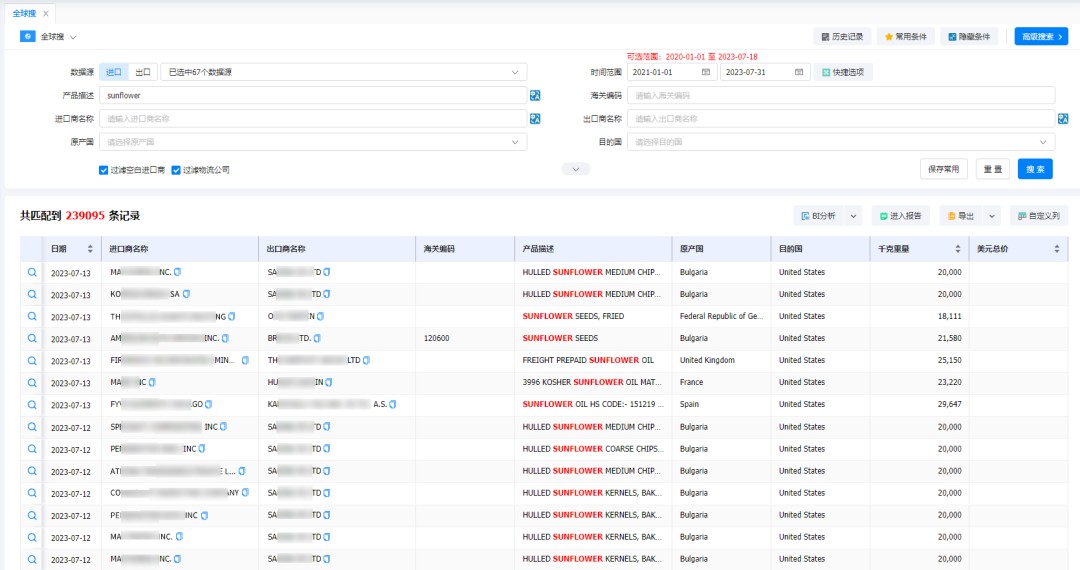Click translate icon beside 产品描述 field
This screenshot has height=570, width=1080.
coord(535,96)
